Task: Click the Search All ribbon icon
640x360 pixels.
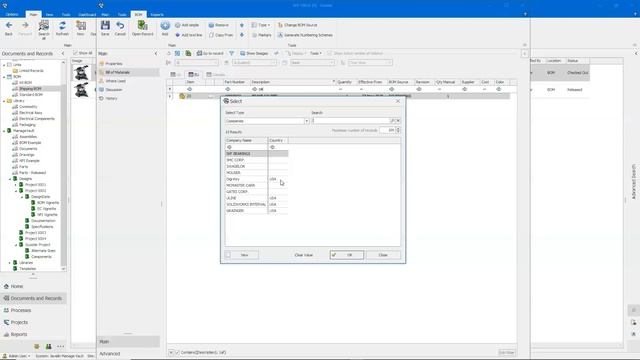Action: pyautogui.click(x=44, y=29)
